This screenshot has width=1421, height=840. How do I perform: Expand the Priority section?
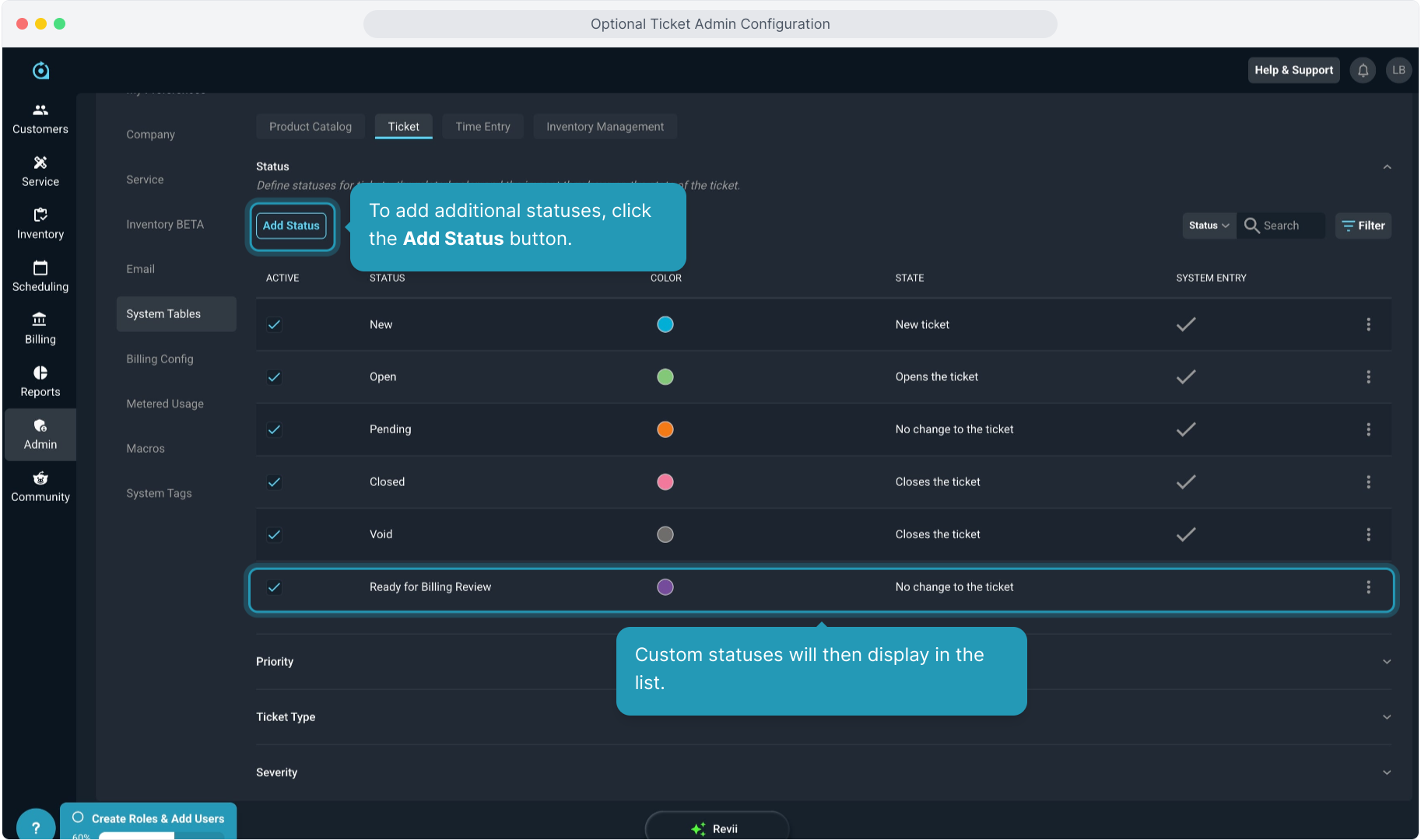pos(1386,662)
